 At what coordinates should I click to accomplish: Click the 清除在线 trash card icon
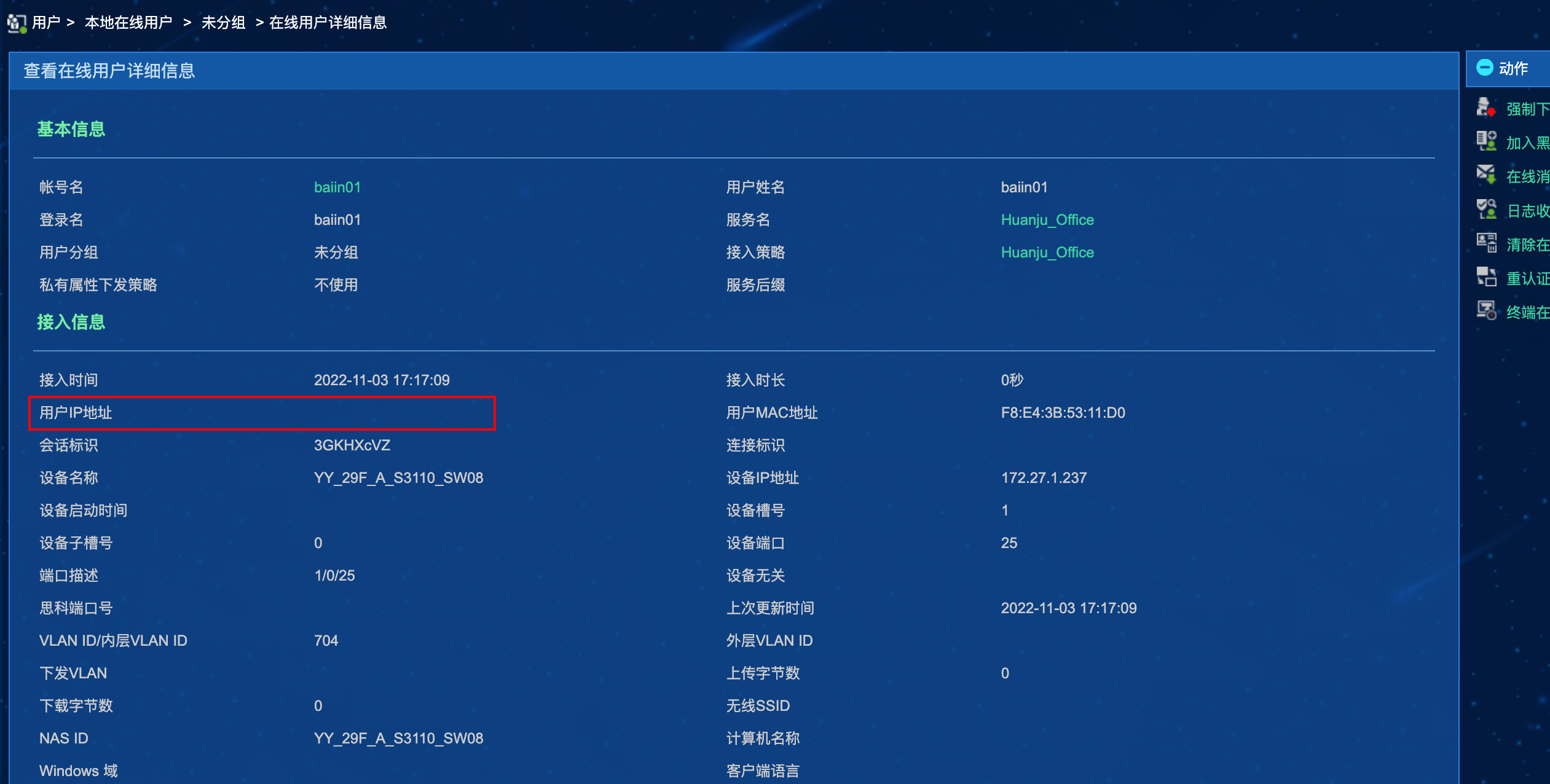tap(1486, 244)
